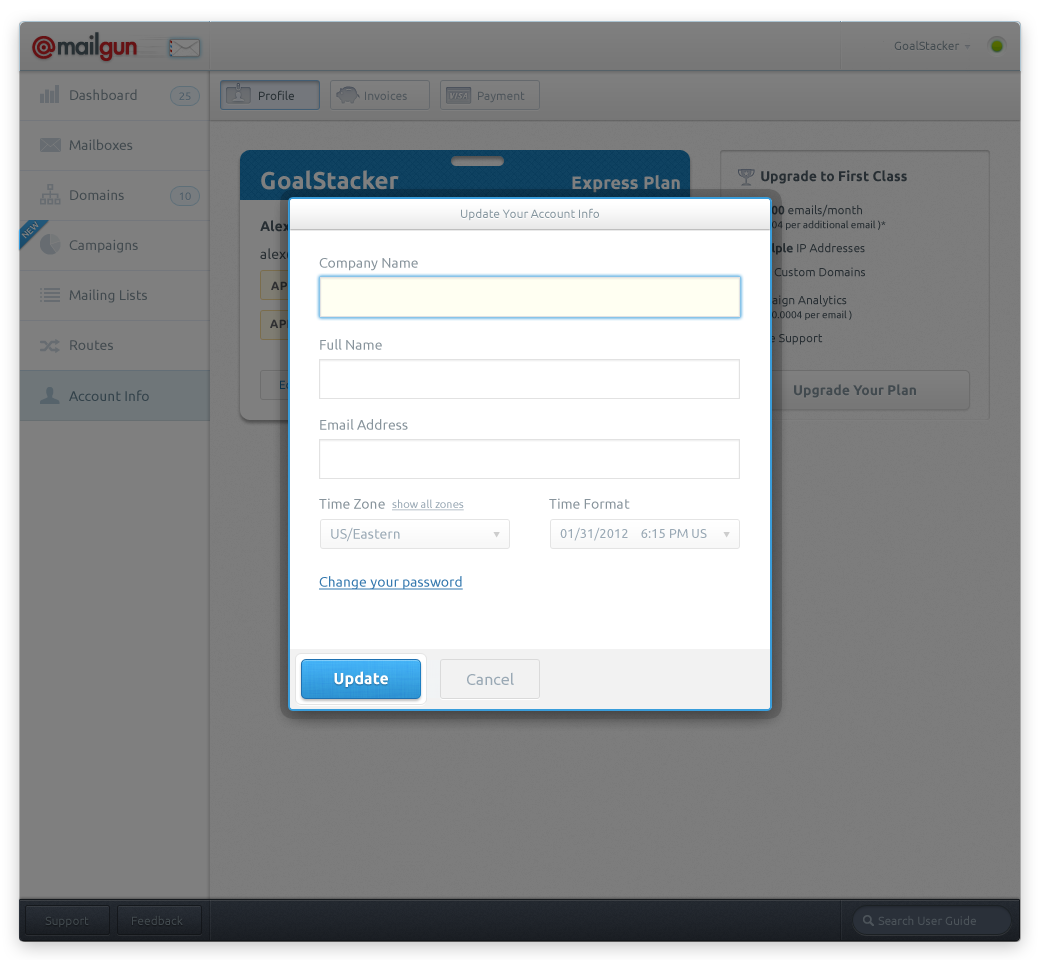The image size is (1040, 960).
Task: Click the Domains network icon
Action: [50, 195]
